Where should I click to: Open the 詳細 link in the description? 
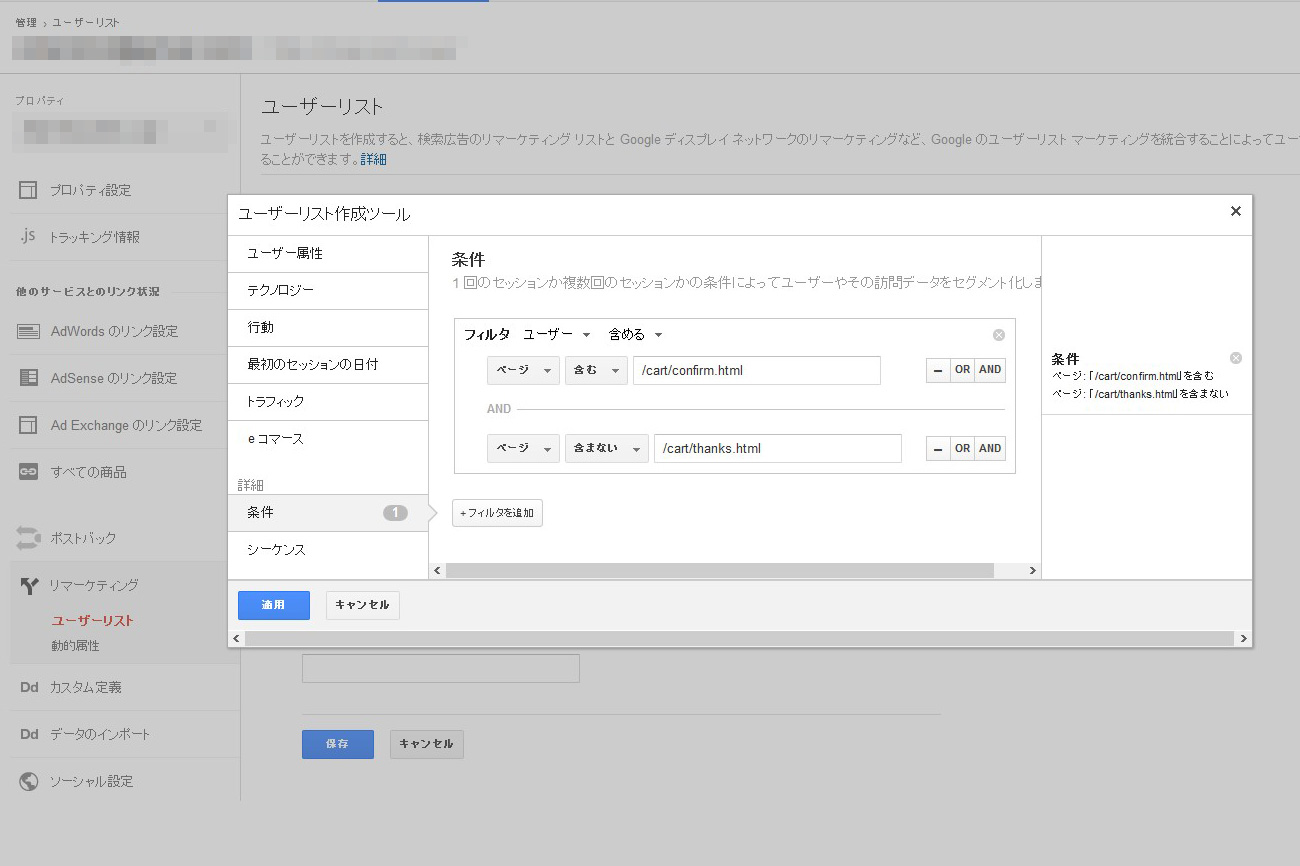coord(373,159)
